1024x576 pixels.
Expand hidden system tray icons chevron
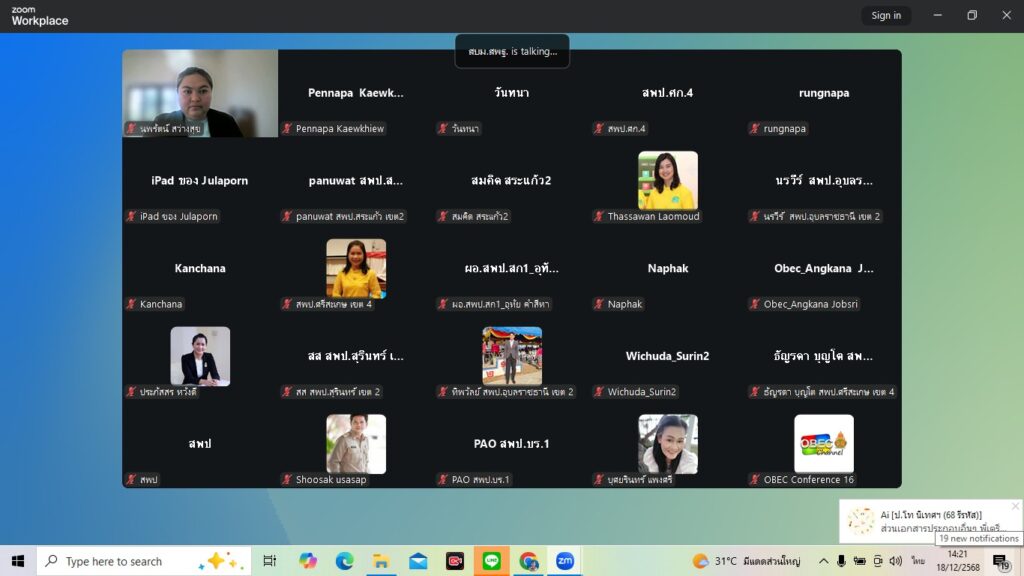click(x=823, y=561)
